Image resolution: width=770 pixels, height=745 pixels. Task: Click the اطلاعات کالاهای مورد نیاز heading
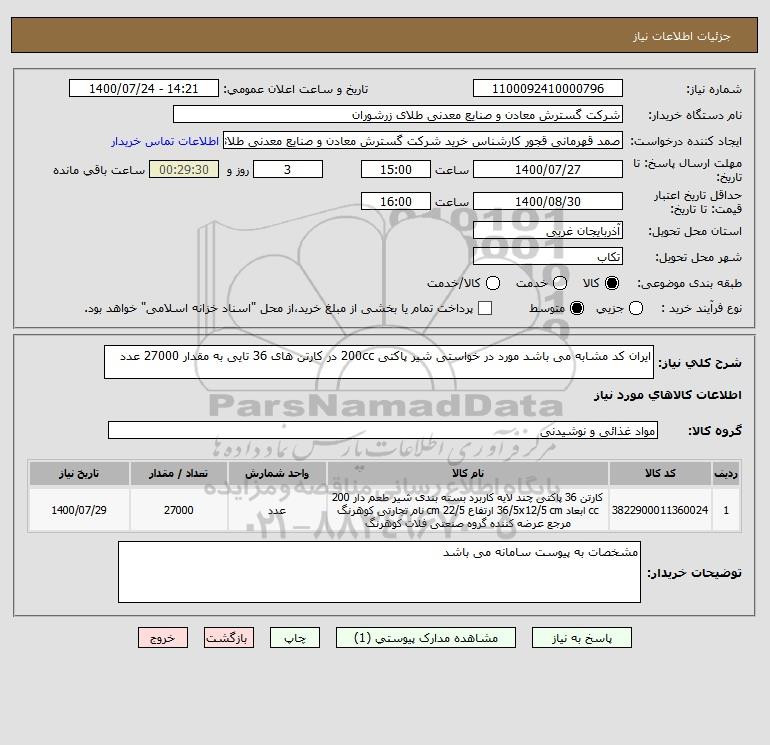(668, 395)
